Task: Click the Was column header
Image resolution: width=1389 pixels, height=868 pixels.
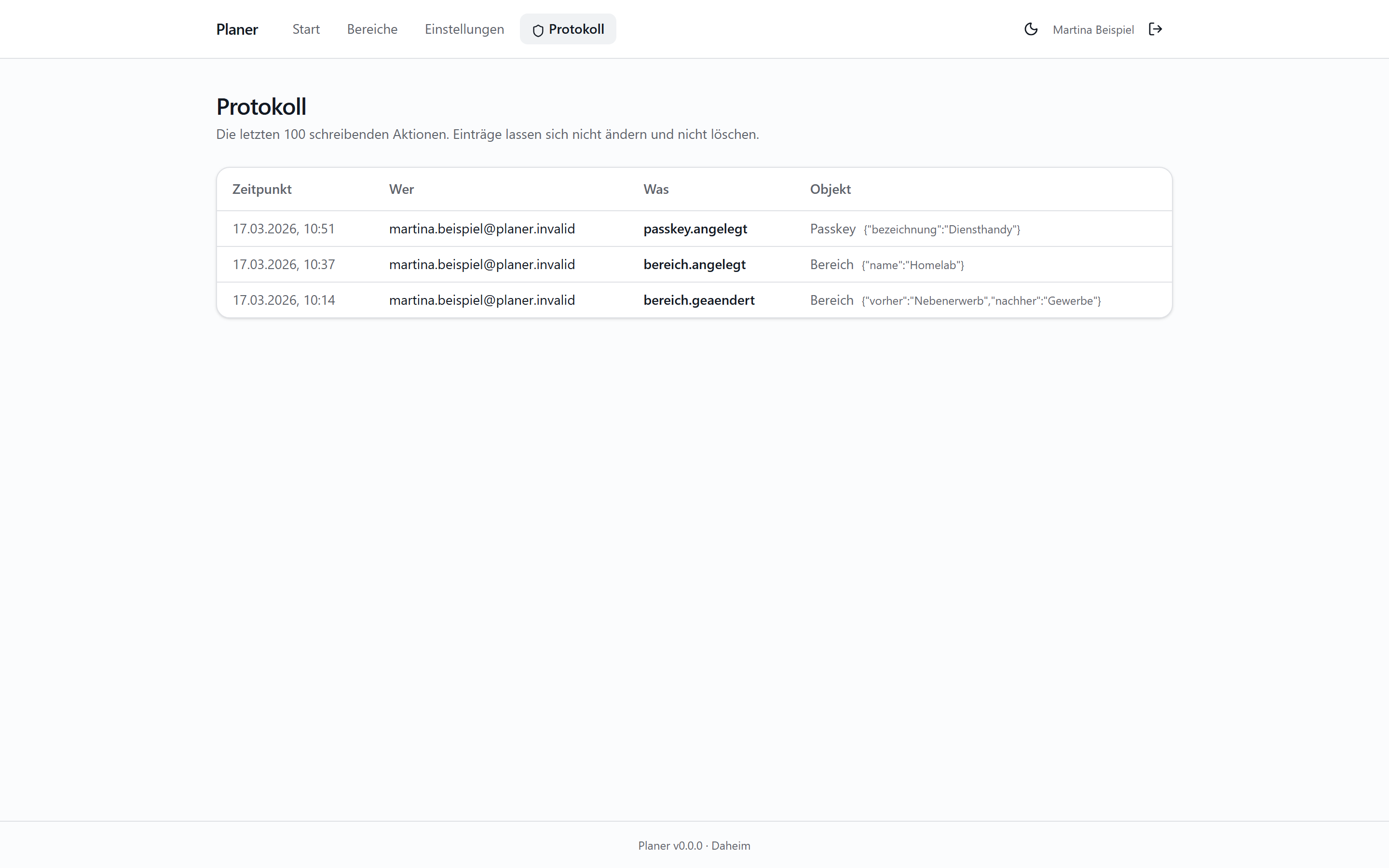Action: [x=656, y=190]
